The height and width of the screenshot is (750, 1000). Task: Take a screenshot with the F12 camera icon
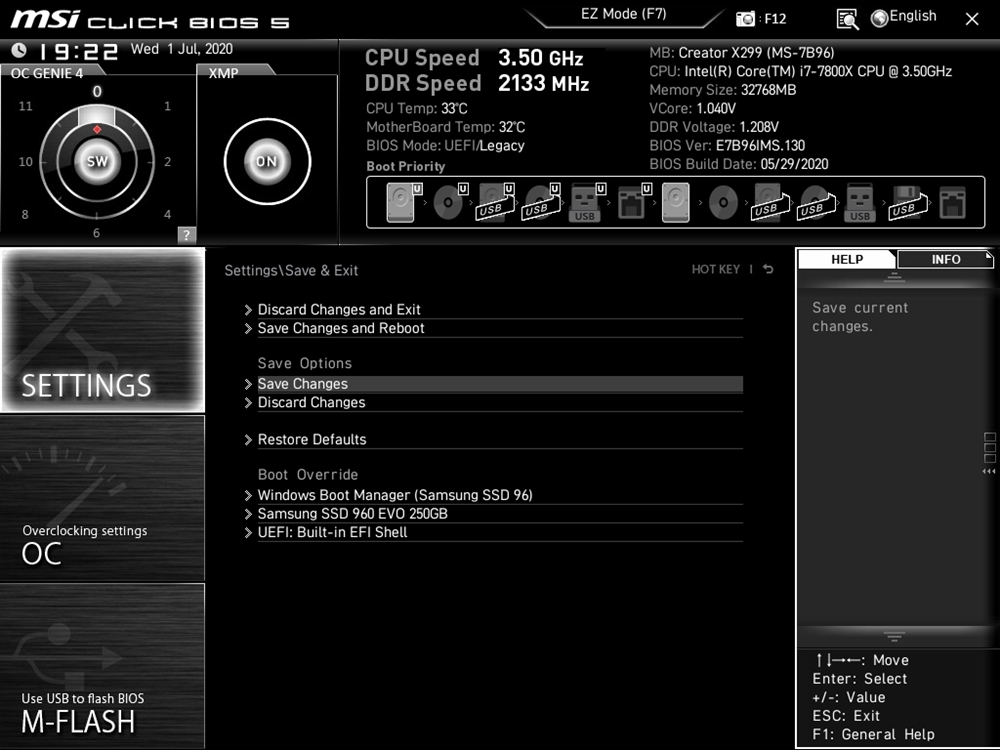(746, 19)
